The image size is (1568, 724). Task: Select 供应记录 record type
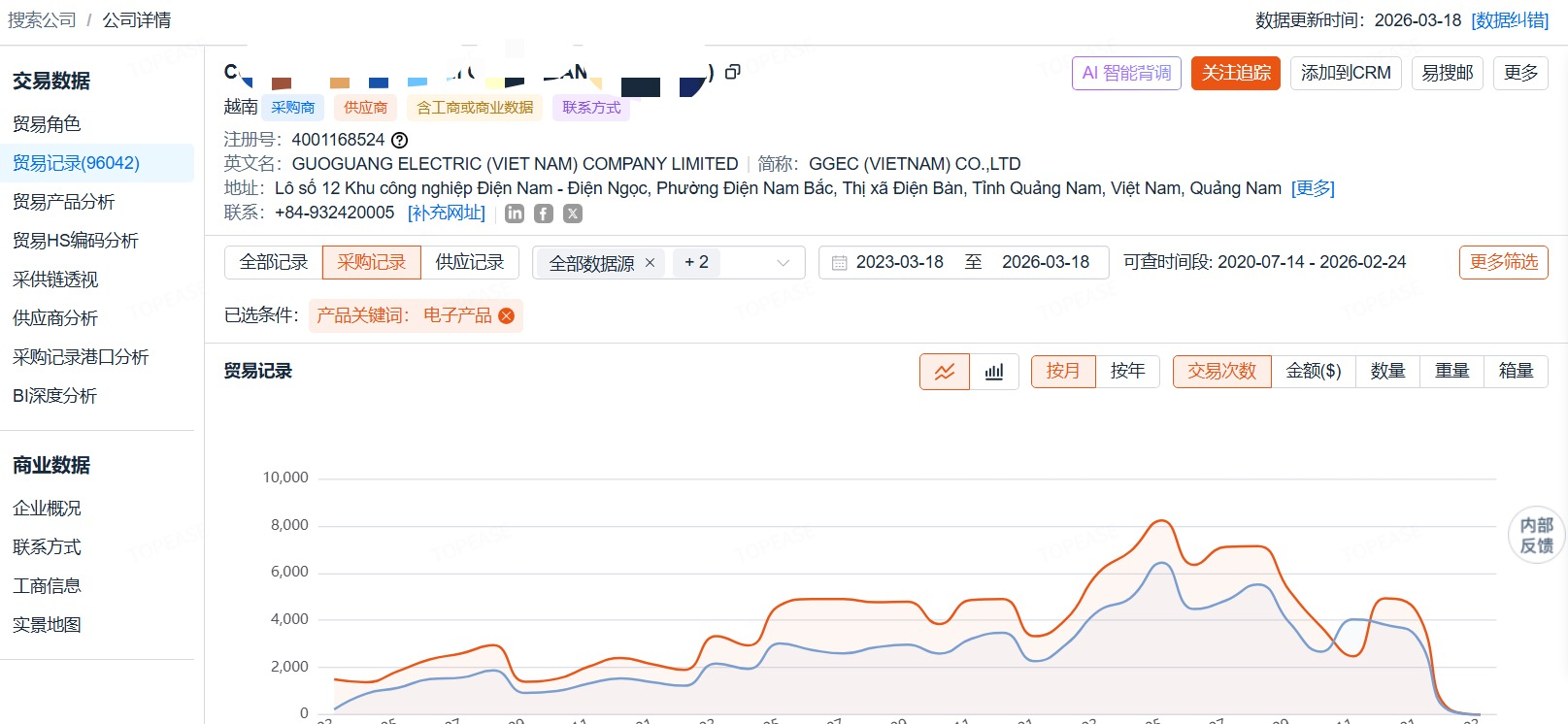(470, 263)
